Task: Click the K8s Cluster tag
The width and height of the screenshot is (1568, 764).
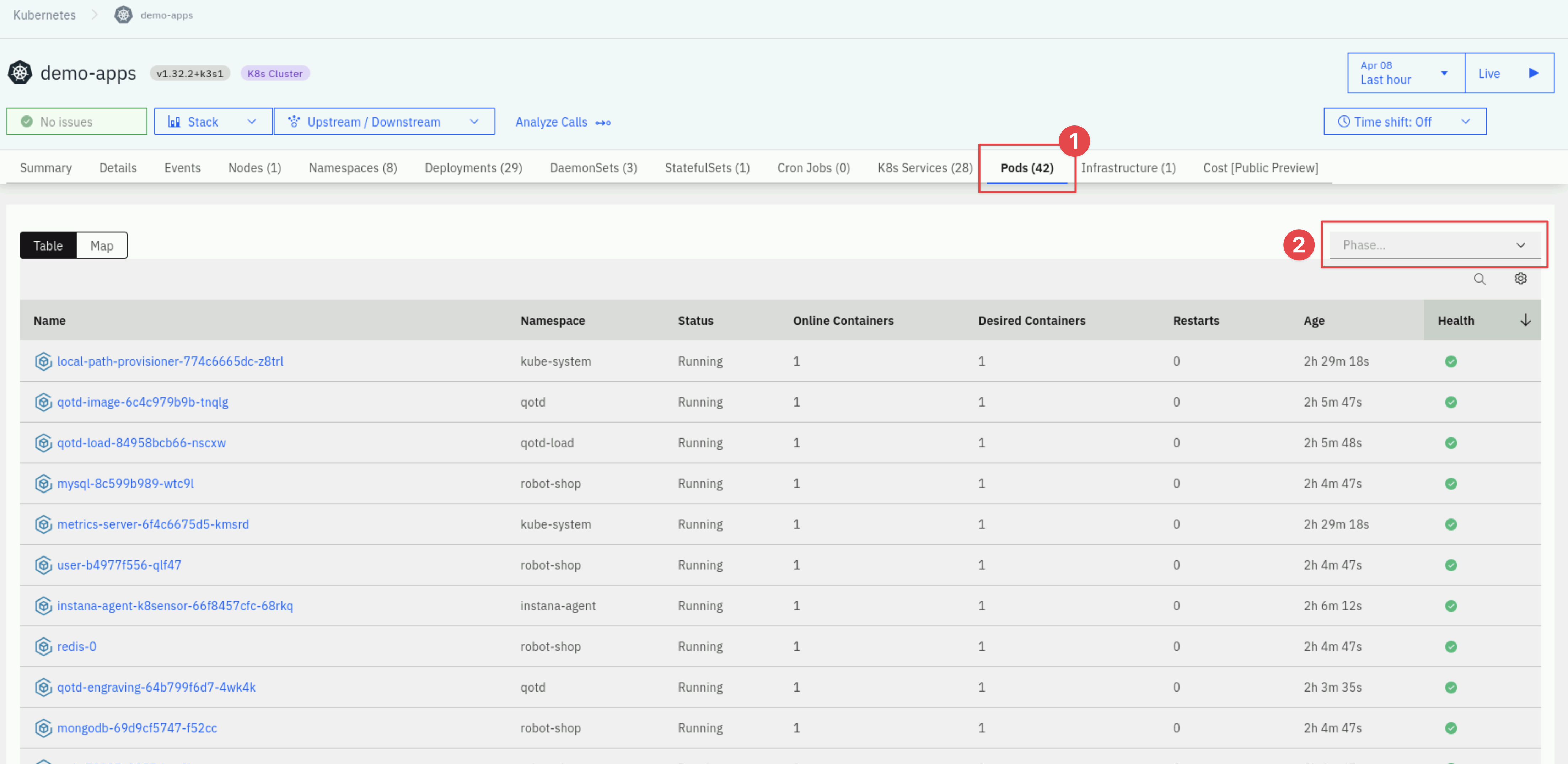Action: pyautogui.click(x=275, y=74)
